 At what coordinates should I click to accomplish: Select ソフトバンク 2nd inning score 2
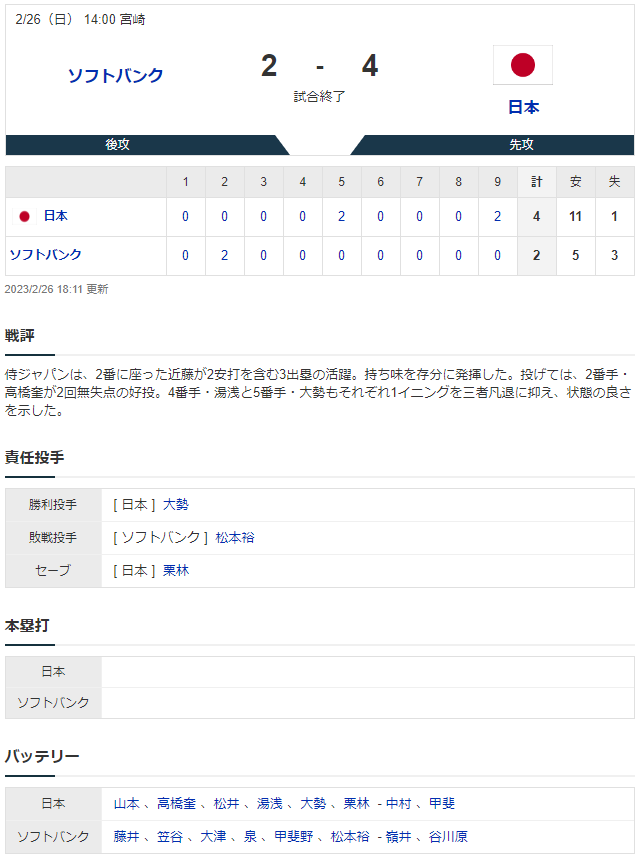click(x=224, y=256)
